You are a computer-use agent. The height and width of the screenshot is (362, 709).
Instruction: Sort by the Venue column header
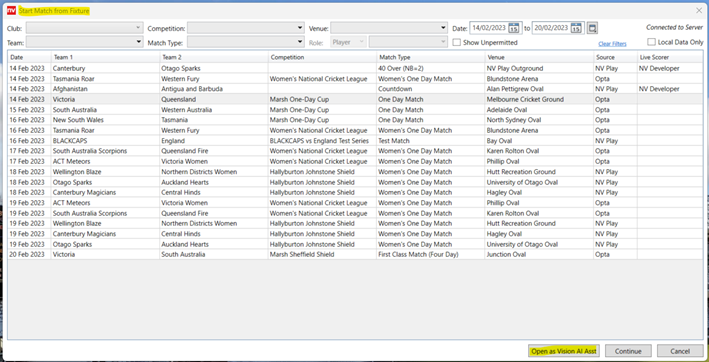[539, 57]
